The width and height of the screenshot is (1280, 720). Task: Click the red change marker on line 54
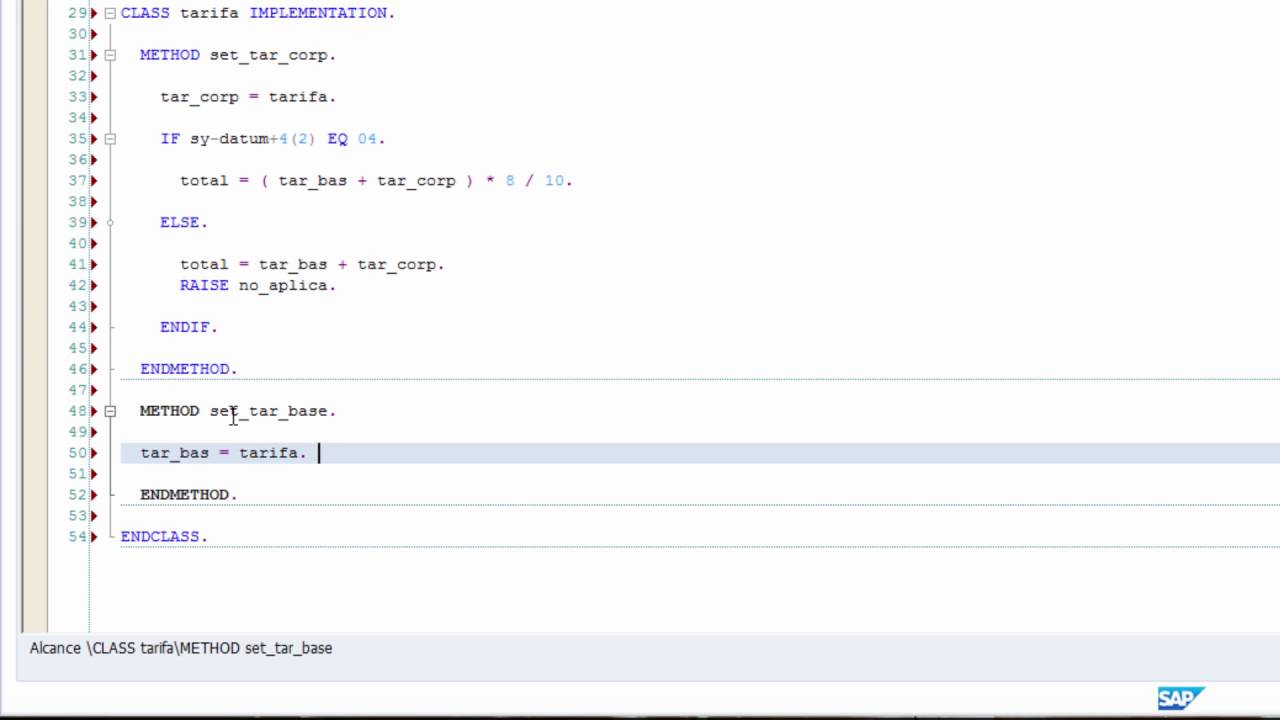pyautogui.click(x=94, y=537)
